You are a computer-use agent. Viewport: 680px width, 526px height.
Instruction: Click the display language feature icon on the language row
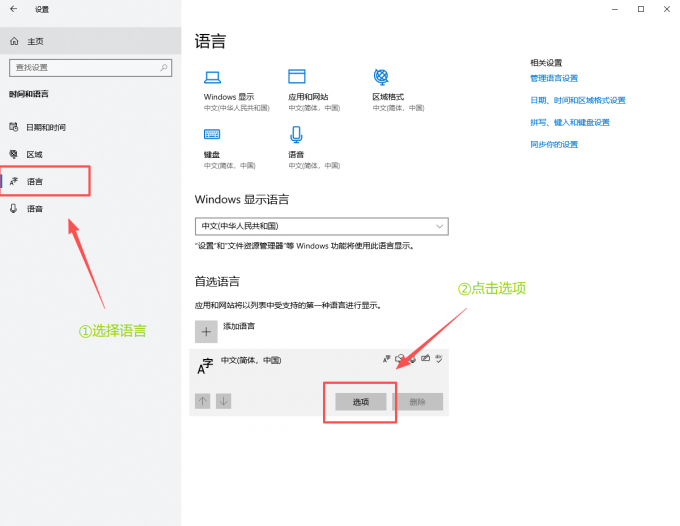[386, 359]
